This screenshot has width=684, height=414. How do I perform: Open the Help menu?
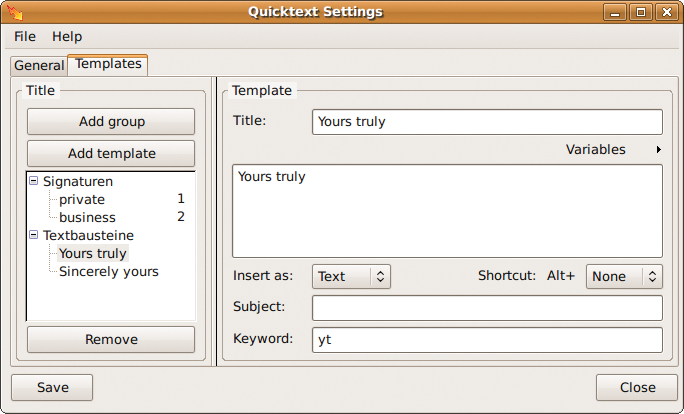67,37
